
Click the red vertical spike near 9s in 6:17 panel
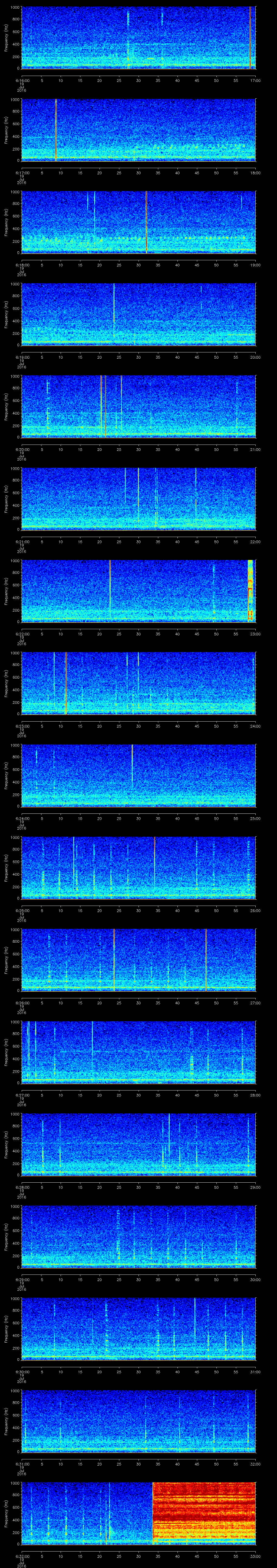(x=56, y=130)
